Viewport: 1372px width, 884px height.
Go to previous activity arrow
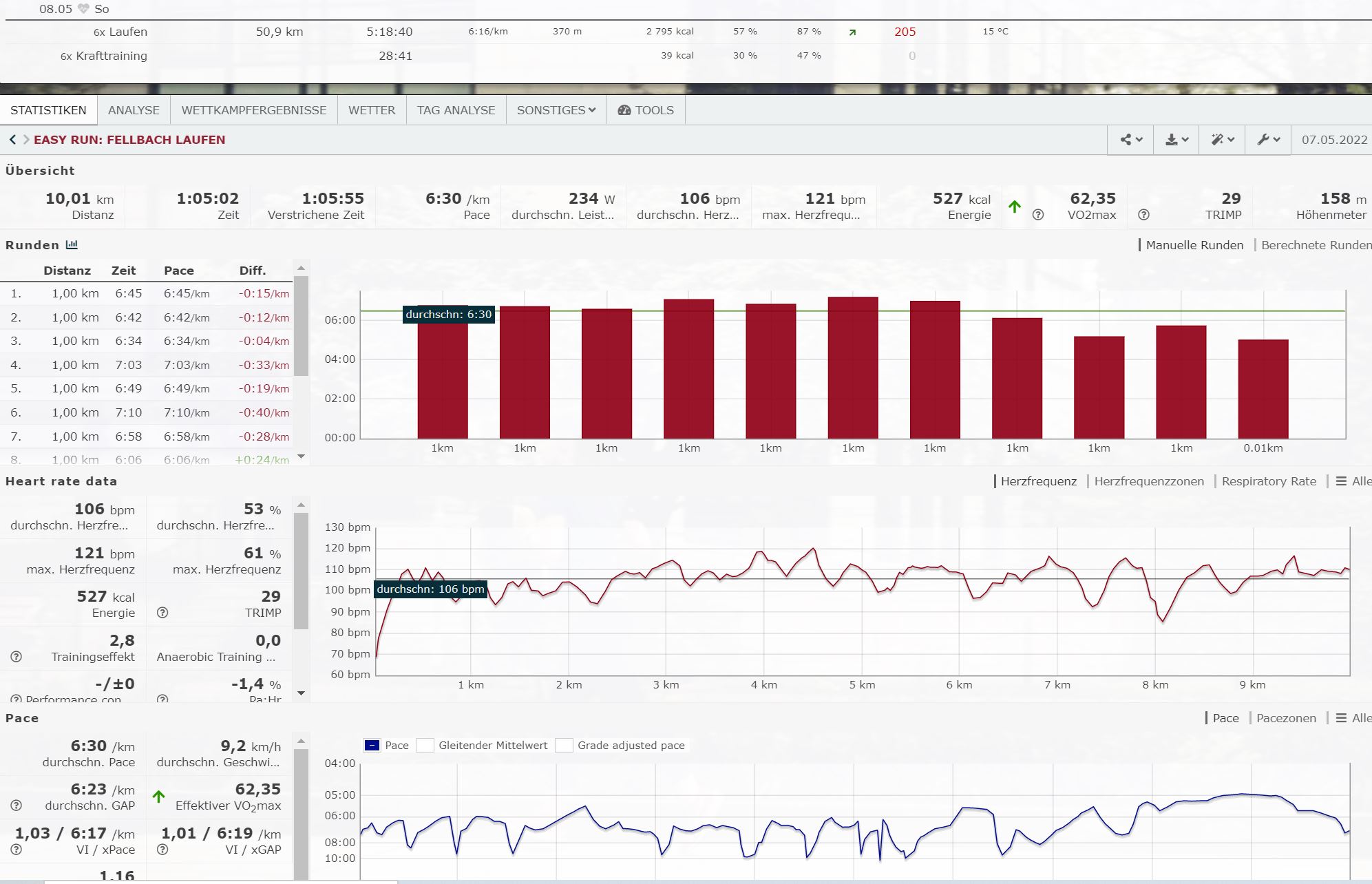pyautogui.click(x=12, y=140)
